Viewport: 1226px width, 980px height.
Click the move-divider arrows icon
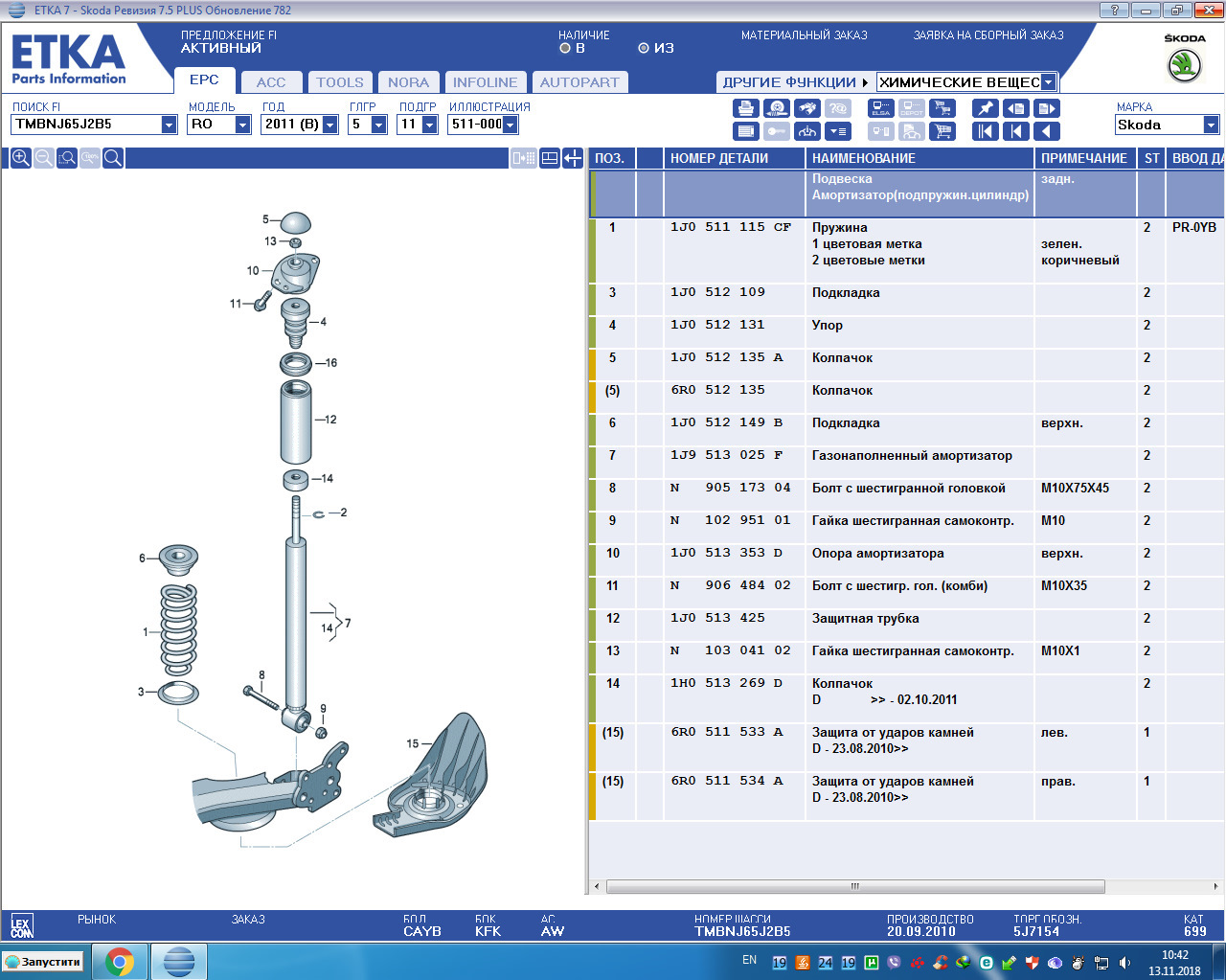click(x=573, y=158)
